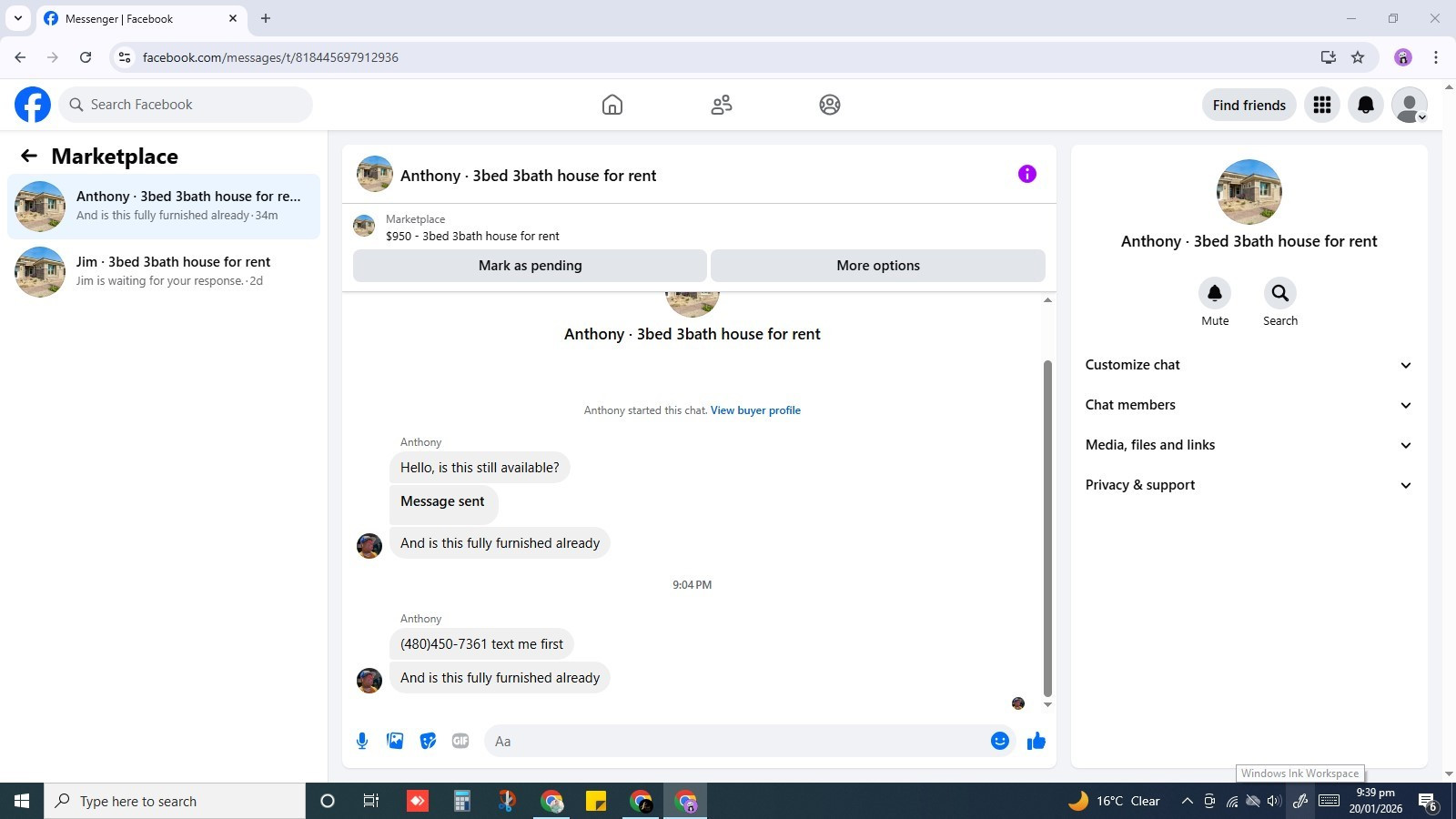Open Sticky Notes from the taskbar

[596, 801]
